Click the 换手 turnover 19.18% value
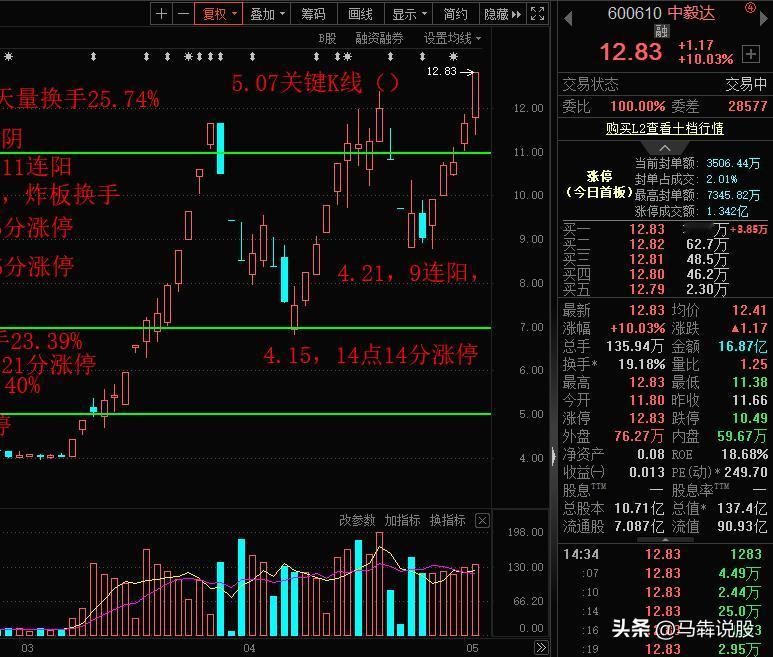Image resolution: width=773 pixels, height=657 pixels. [641, 364]
